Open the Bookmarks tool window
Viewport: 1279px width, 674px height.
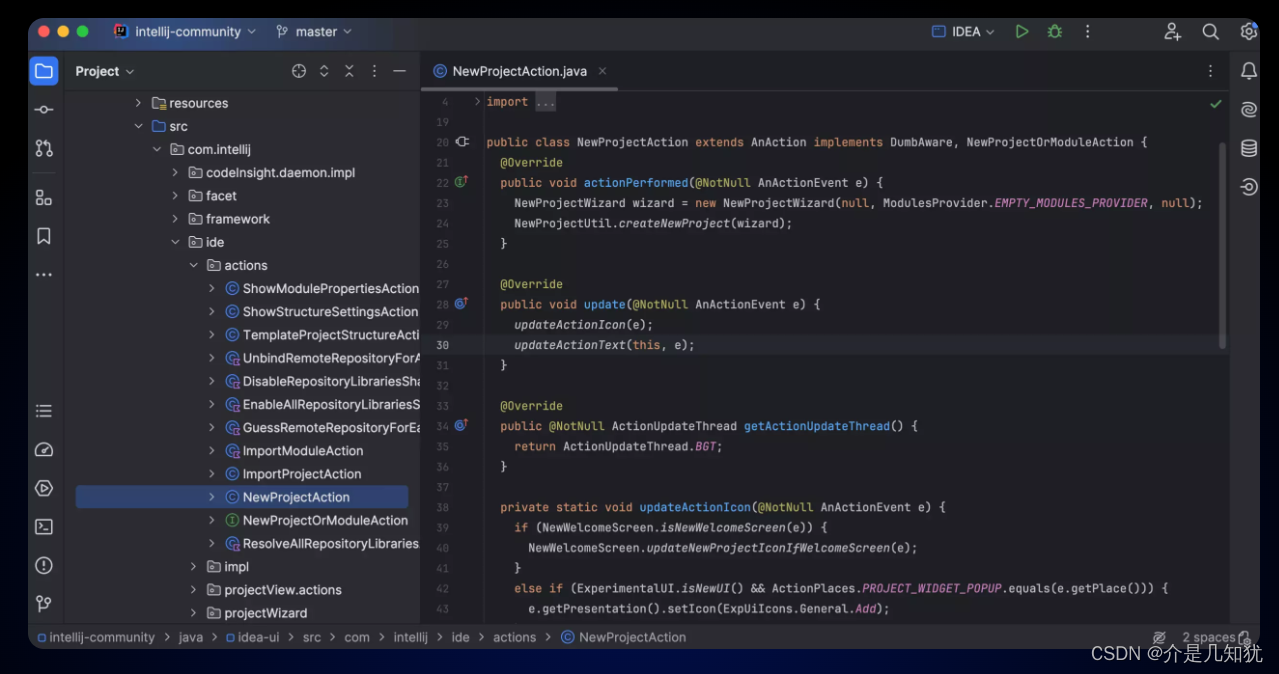pyautogui.click(x=44, y=236)
